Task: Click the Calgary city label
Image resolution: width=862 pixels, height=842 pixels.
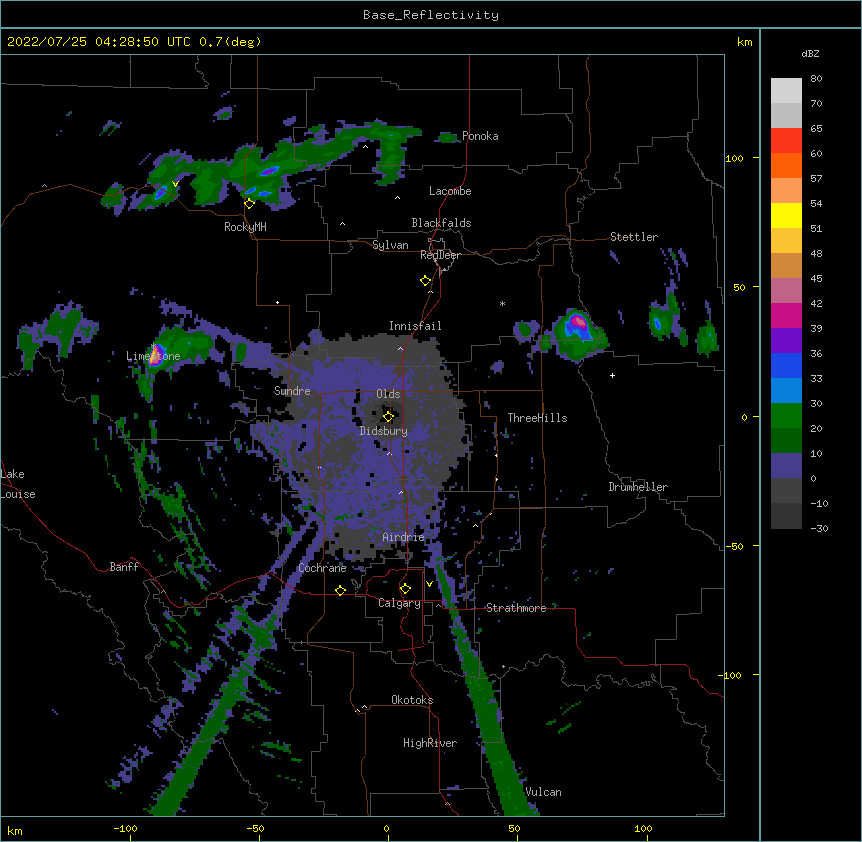Action: (x=400, y=603)
